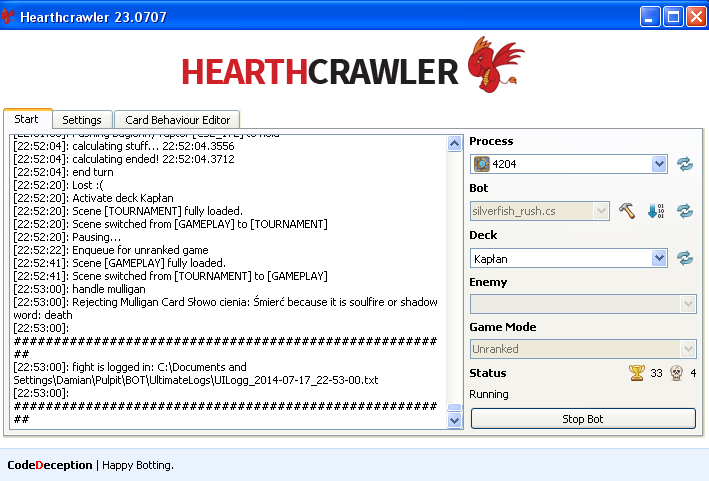709x481 pixels.
Task: Refresh the Deck list
Action: pyautogui.click(x=685, y=258)
